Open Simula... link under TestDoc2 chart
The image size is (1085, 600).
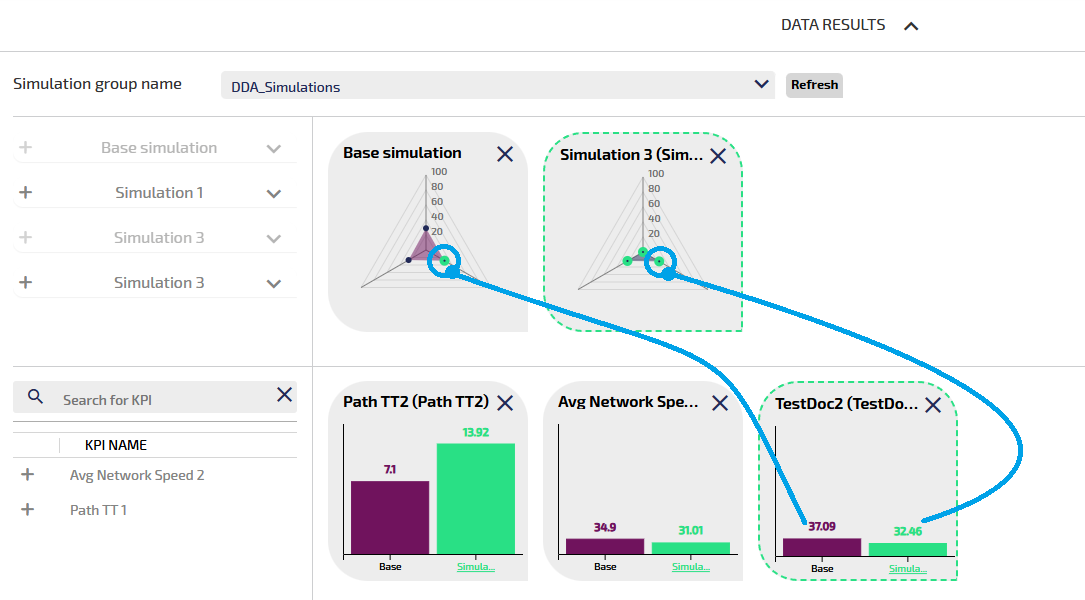coord(907,569)
